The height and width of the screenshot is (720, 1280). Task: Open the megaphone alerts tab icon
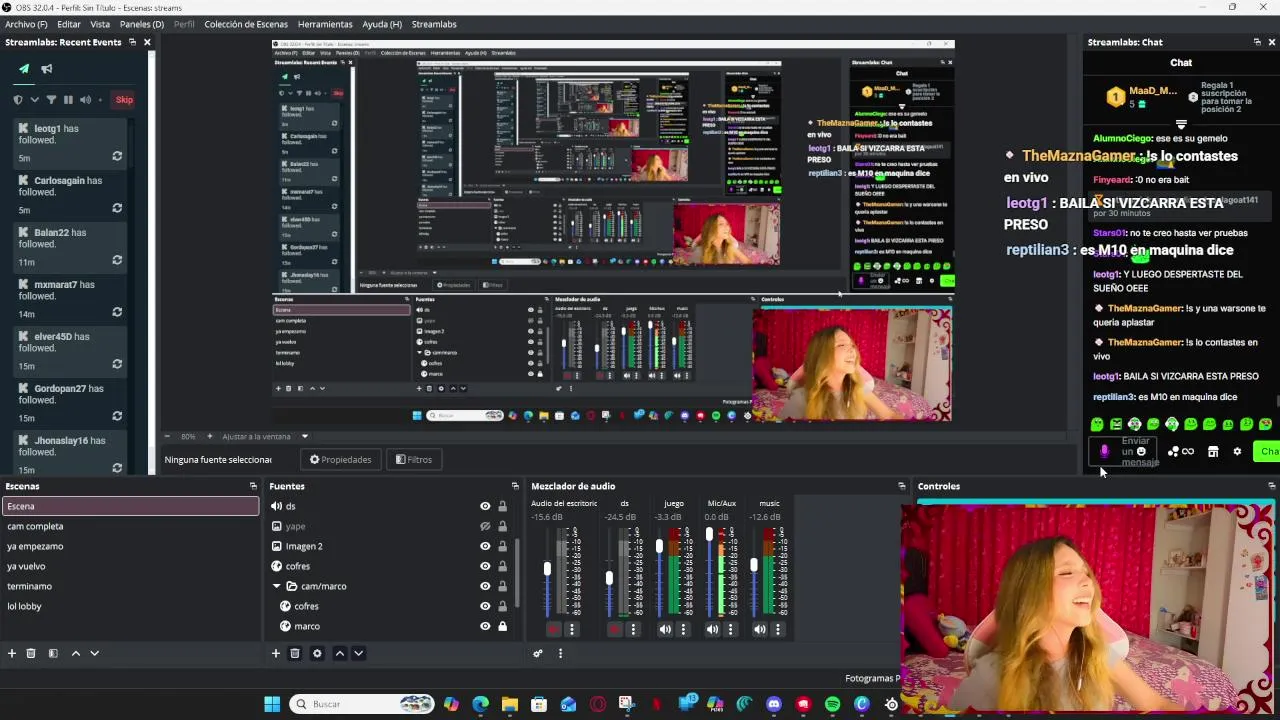tap(46, 69)
